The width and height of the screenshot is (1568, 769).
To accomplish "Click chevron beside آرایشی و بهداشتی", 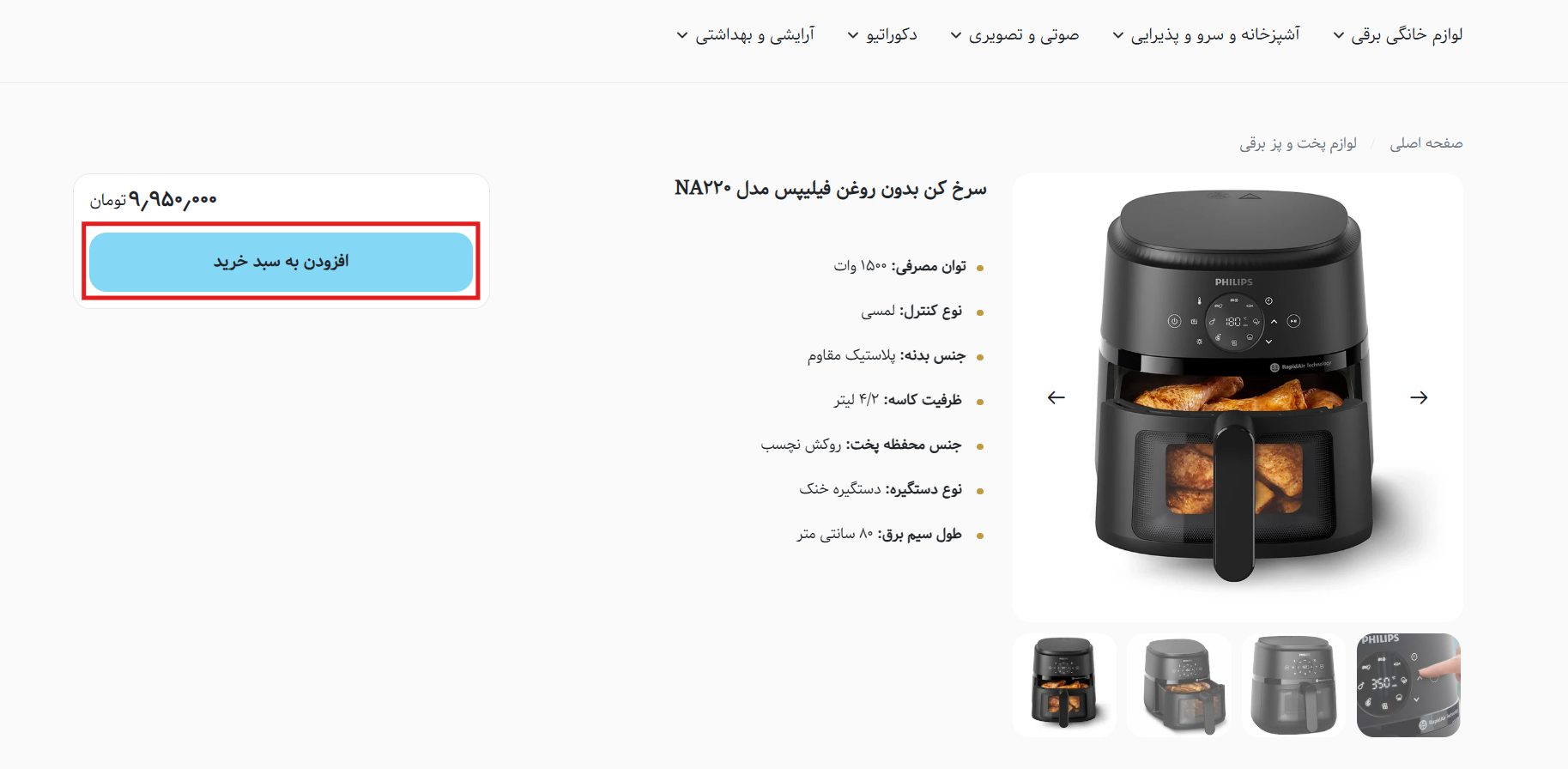I will 682,35.
